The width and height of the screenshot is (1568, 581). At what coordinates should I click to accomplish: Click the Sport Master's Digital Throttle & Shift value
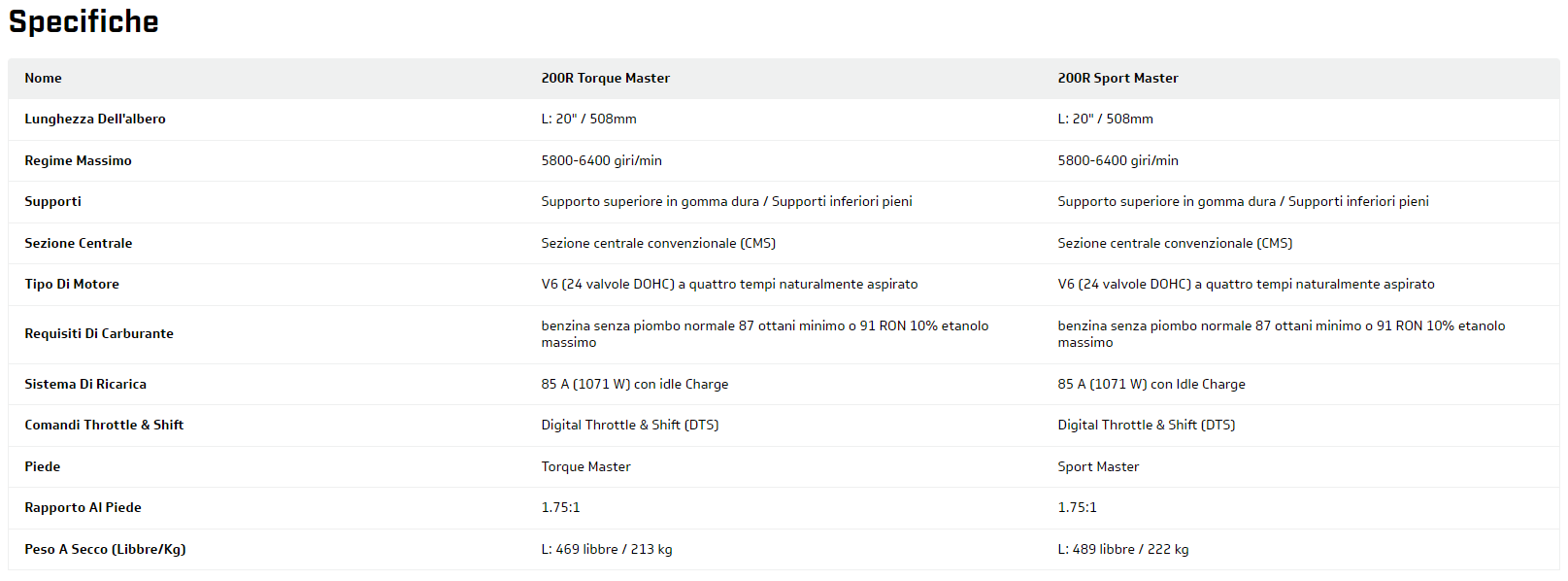[1146, 426]
